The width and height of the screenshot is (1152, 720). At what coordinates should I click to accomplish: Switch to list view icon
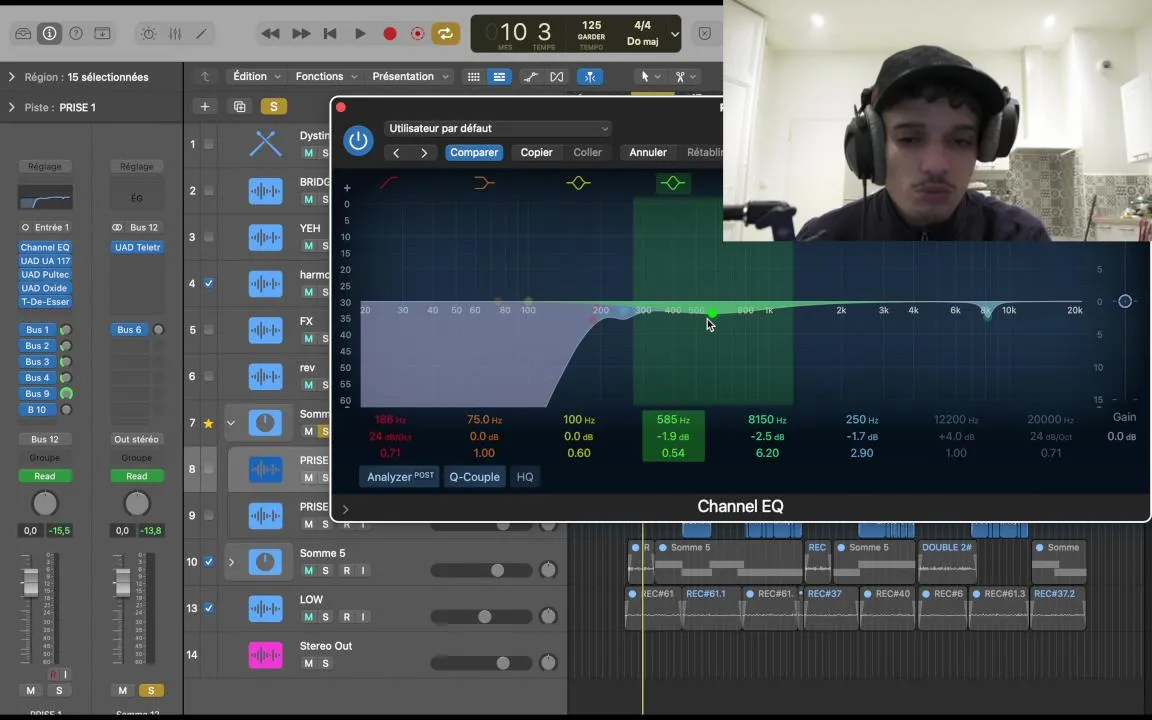[x=499, y=76]
